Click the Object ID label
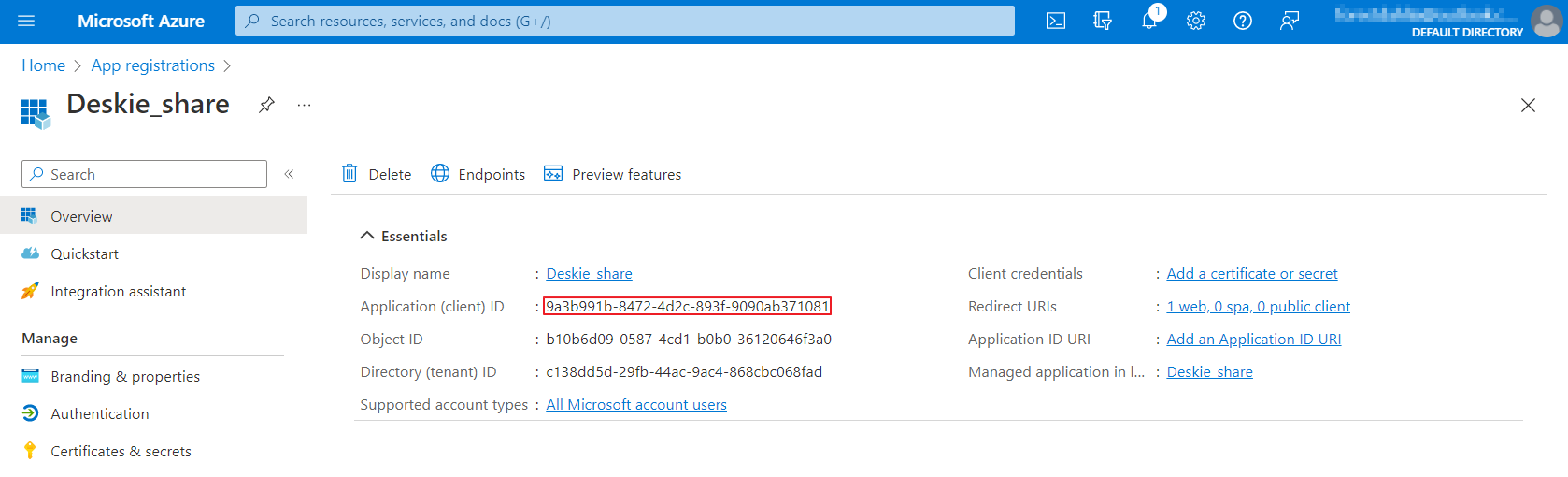This screenshot has height=477, width=1568. [392, 339]
